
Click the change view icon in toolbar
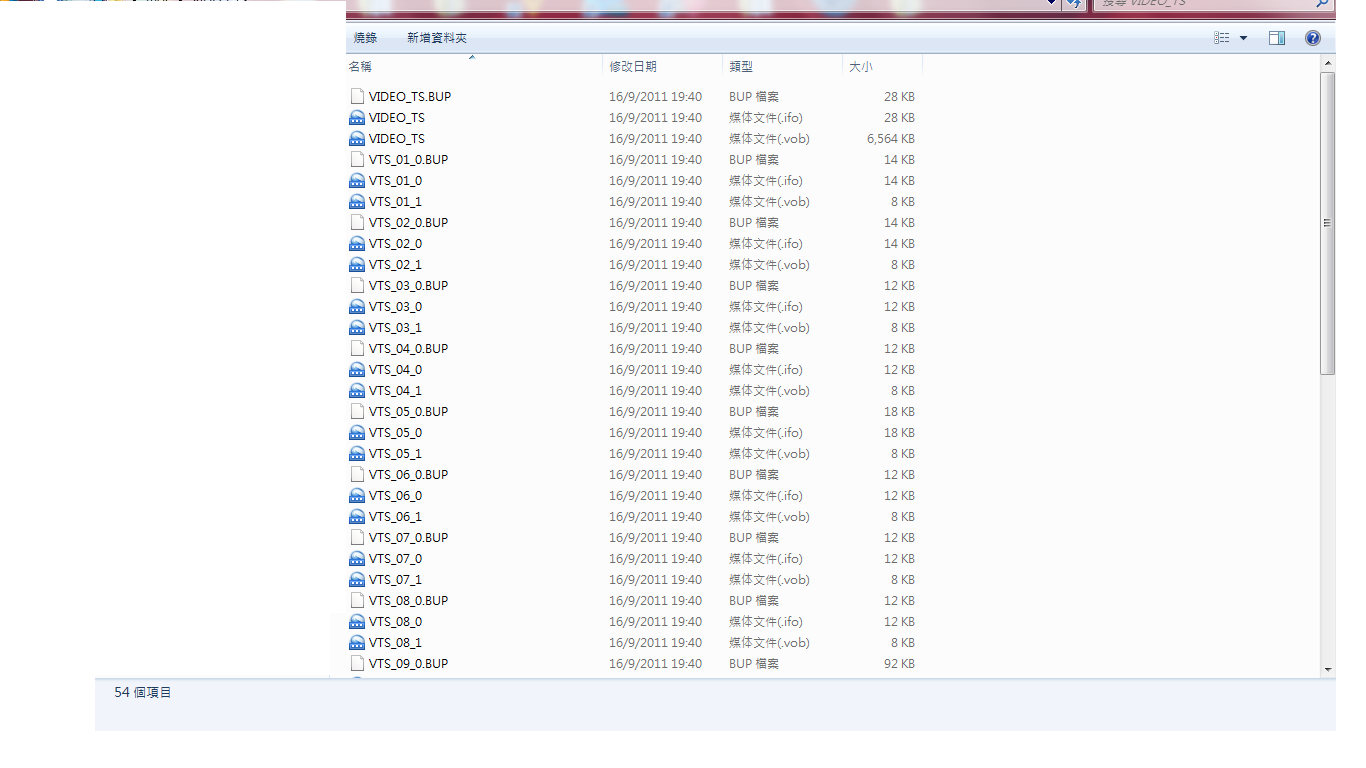coord(1222,38)
